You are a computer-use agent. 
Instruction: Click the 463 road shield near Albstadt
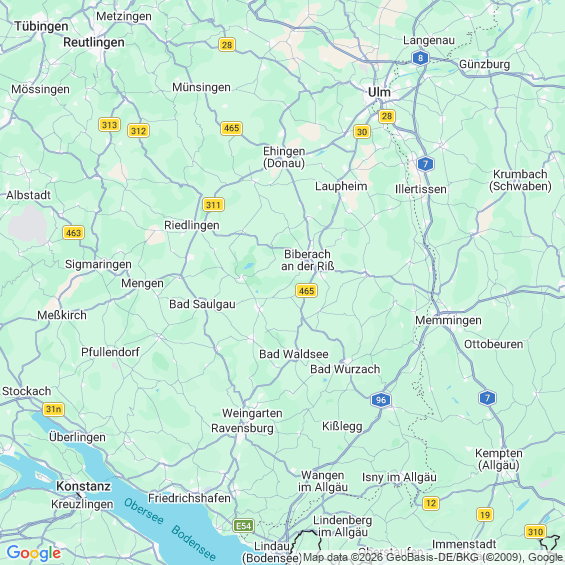pos(74,233)
